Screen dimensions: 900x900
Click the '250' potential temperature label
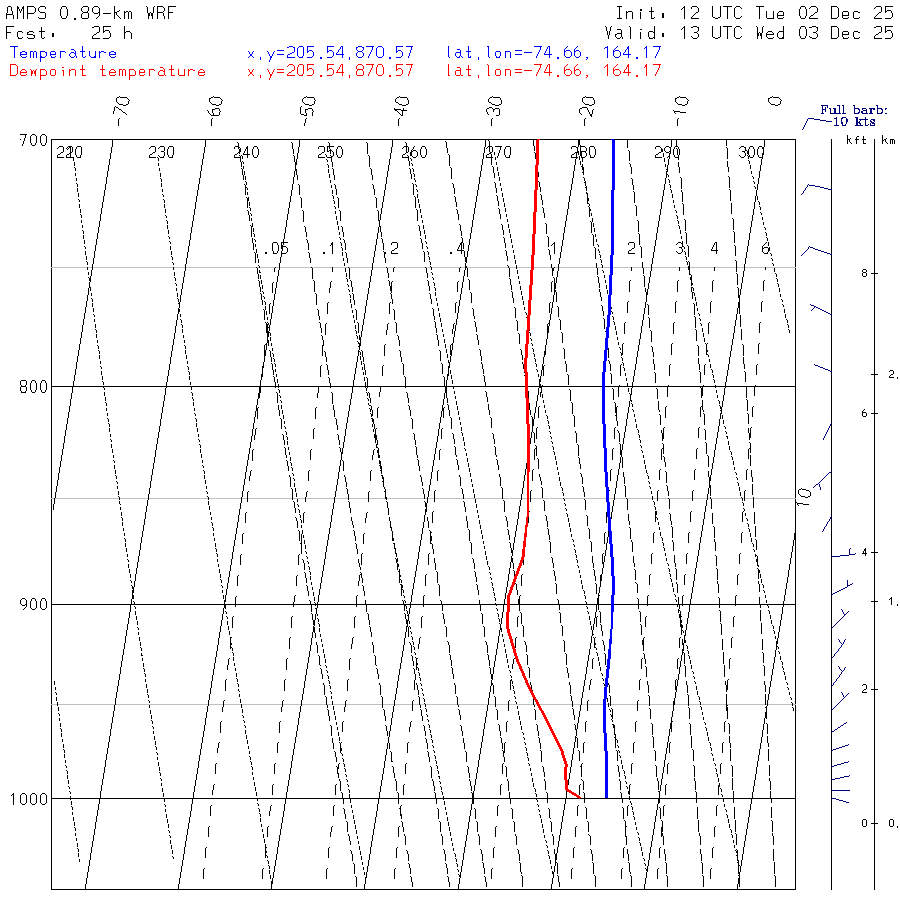tap(330, 153)
